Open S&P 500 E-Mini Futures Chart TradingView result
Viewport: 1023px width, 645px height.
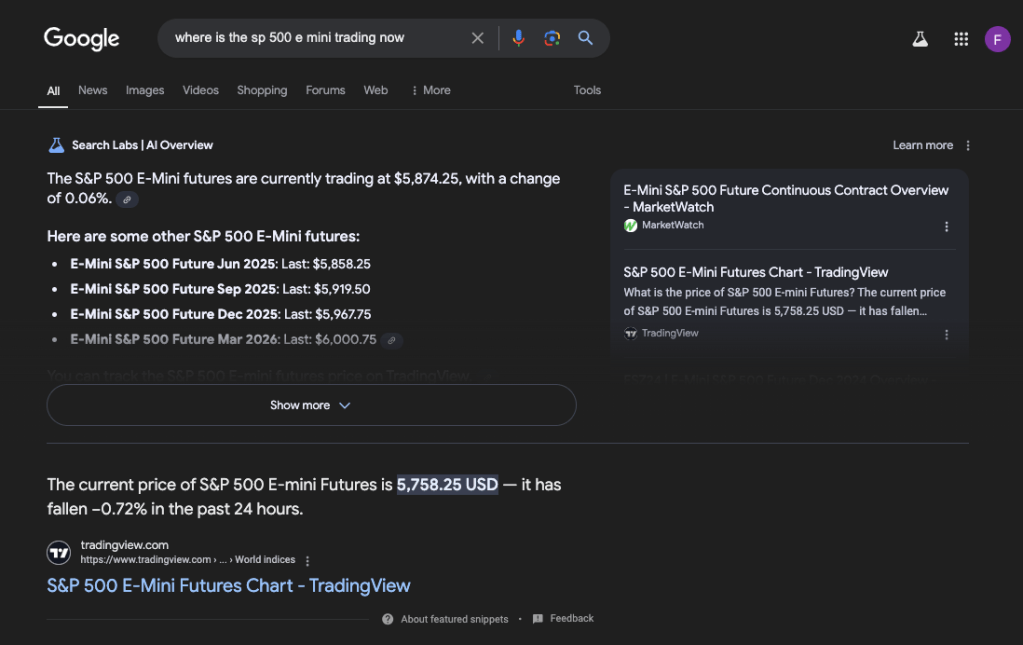(x=228, y=585)
